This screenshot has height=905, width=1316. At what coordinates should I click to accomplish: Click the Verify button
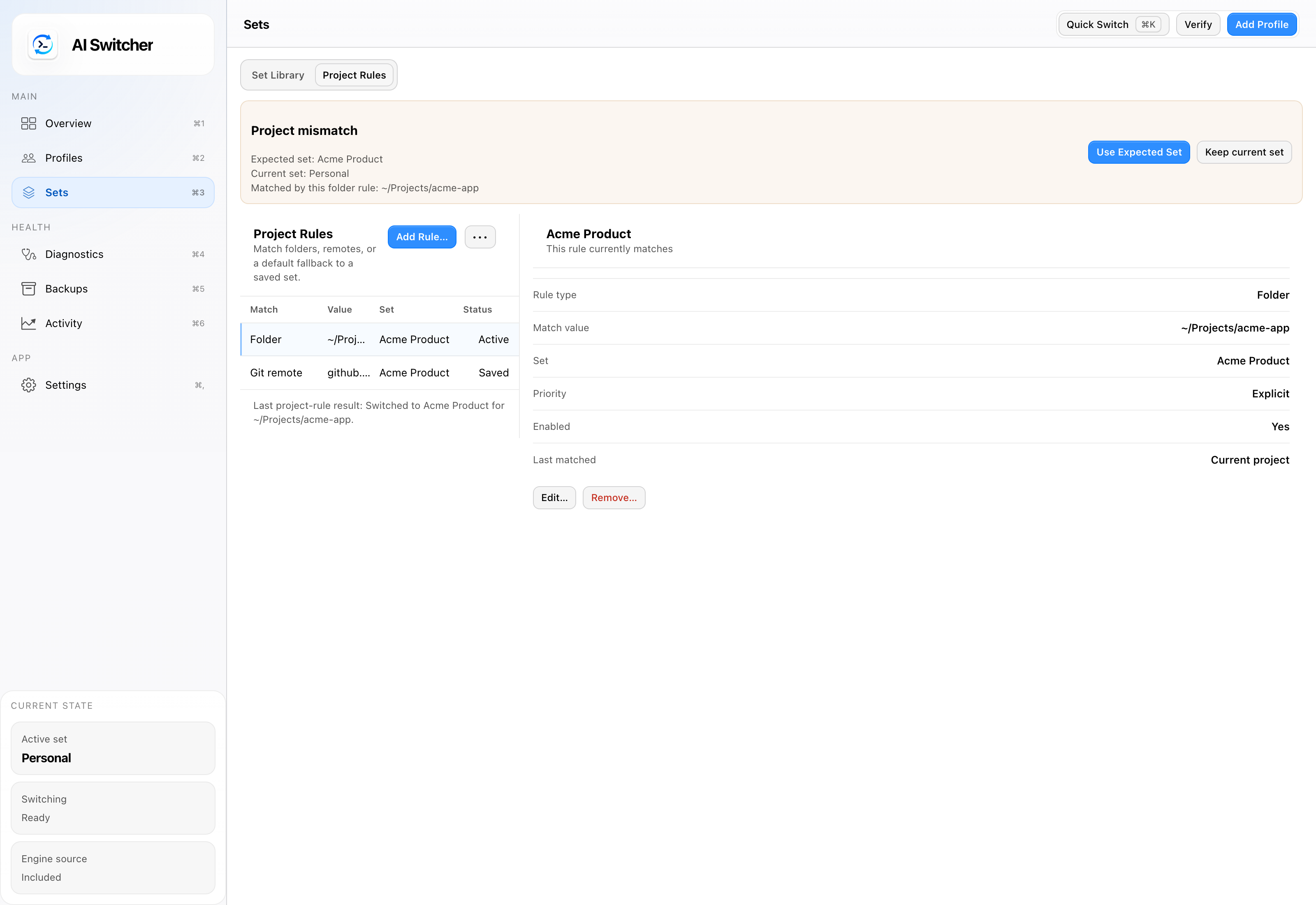(x=1198, y=24)
